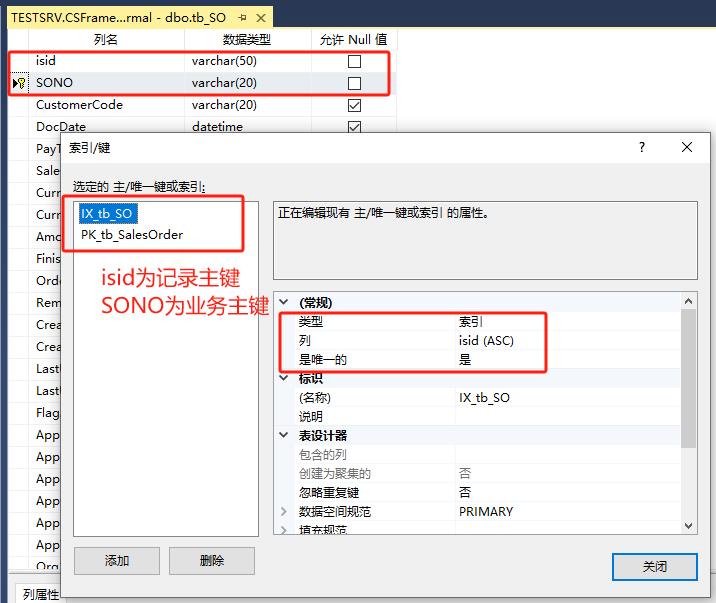The width and height of the screenshot is (716, 603).
Task: Select the 类型 property value 索引
Action: (471, 321)
